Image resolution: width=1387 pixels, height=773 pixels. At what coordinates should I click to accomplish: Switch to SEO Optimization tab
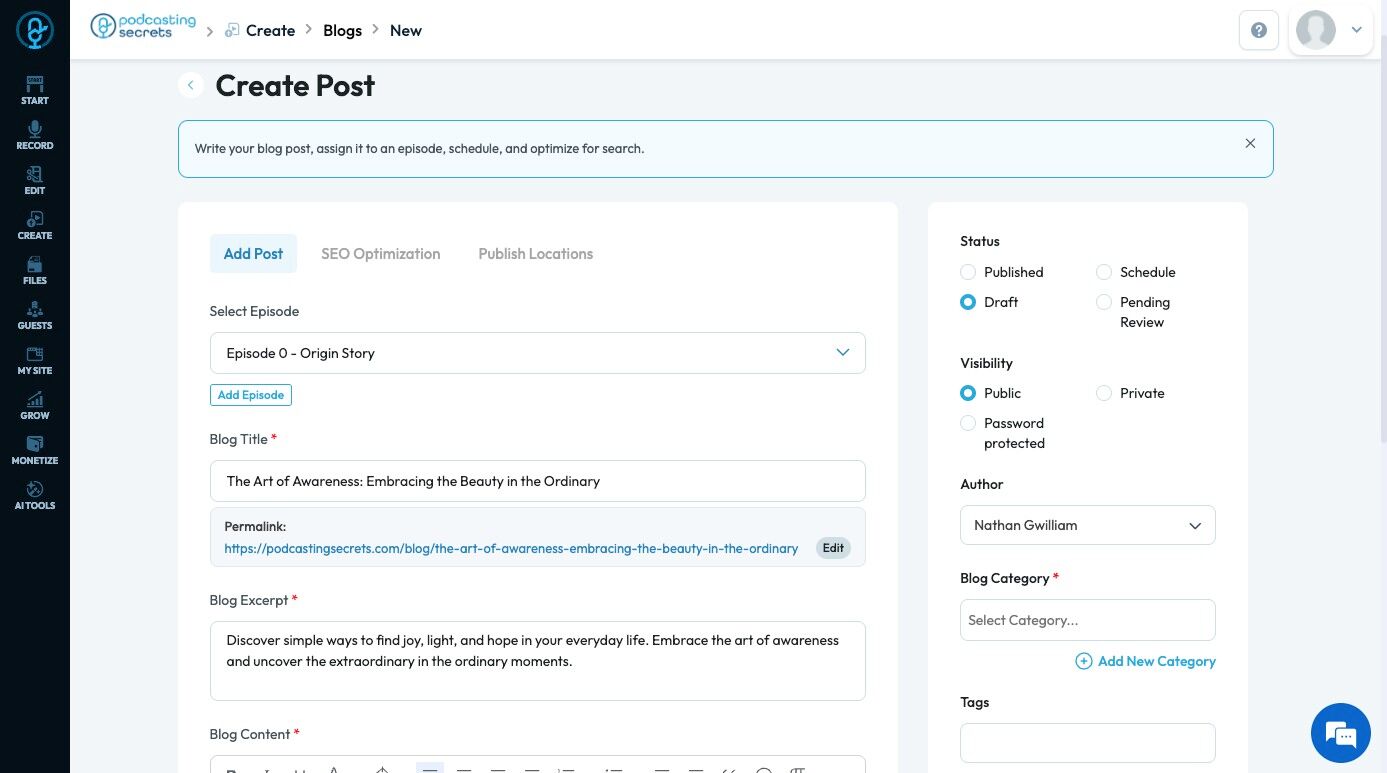(x=380, y=254)
